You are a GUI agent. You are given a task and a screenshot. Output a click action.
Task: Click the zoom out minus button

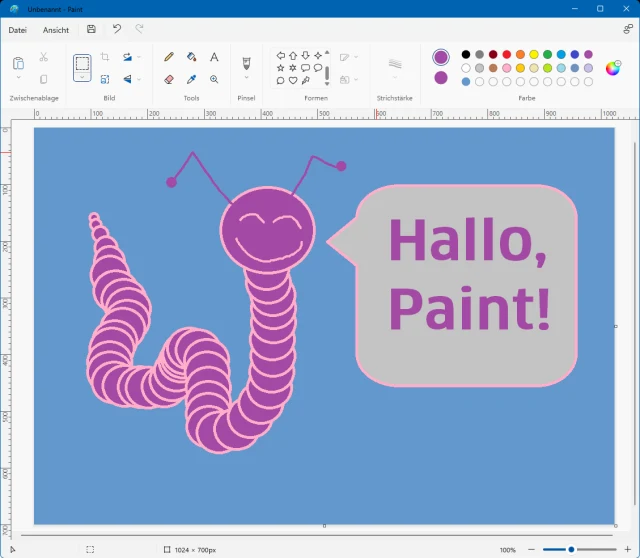[531, 549]
